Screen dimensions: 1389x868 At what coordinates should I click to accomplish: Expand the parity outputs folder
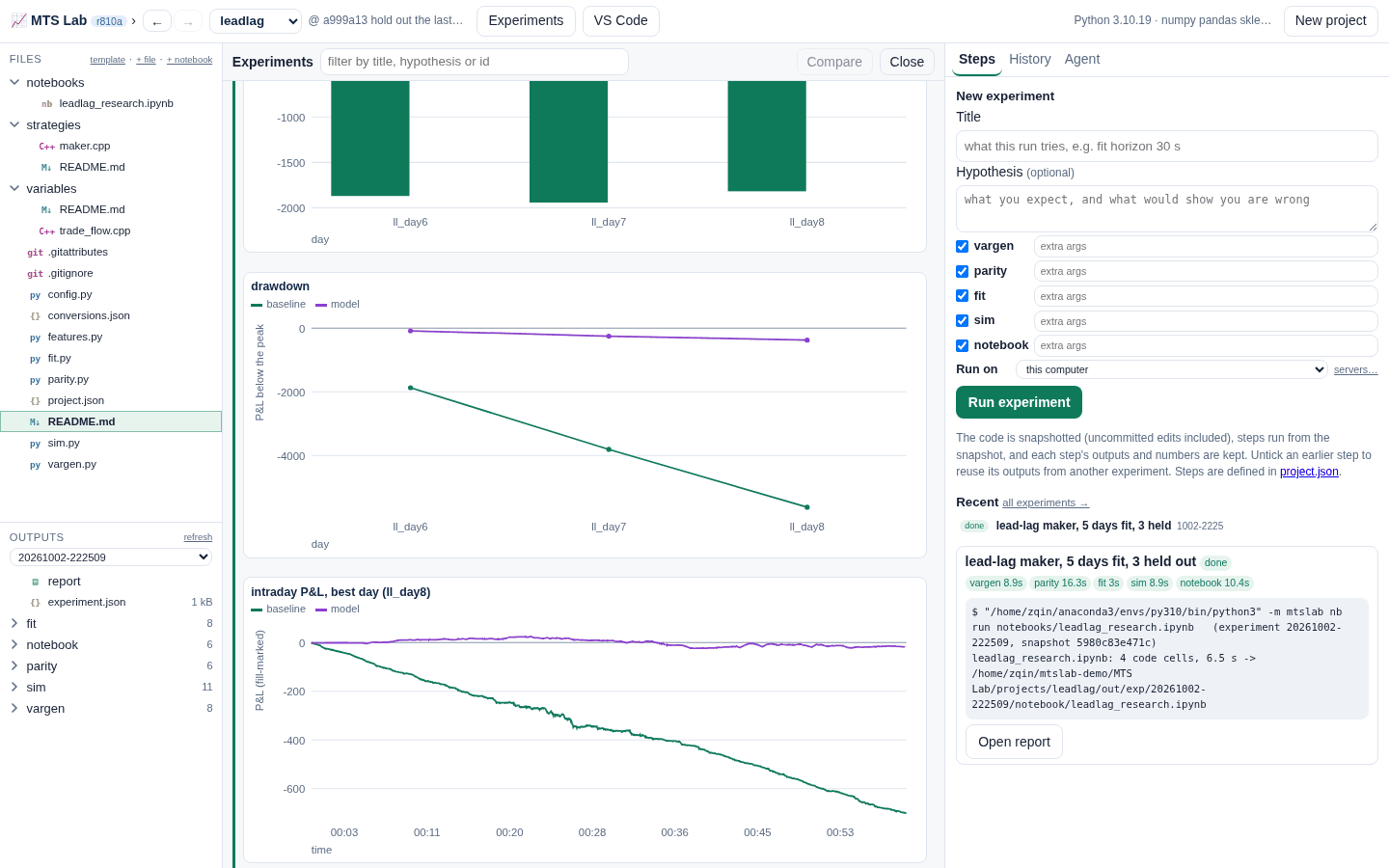click(x=14, y=665)
